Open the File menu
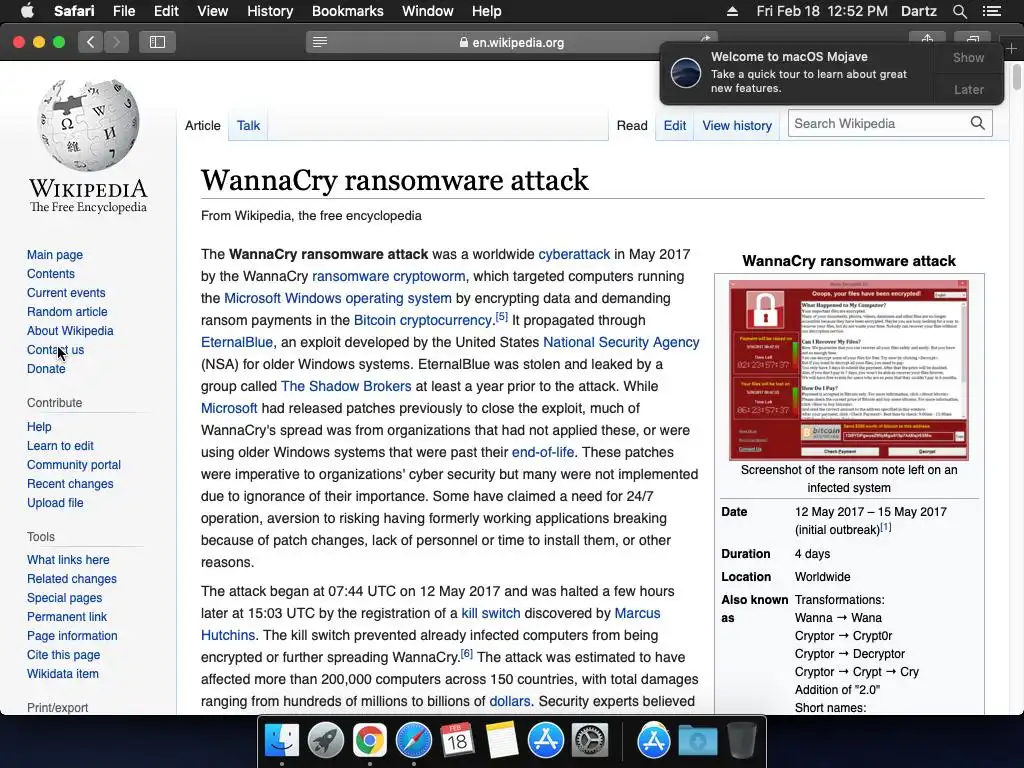The width and height of the screenshot is (1024, 768). pyautogui.click(x=123, y=11)
